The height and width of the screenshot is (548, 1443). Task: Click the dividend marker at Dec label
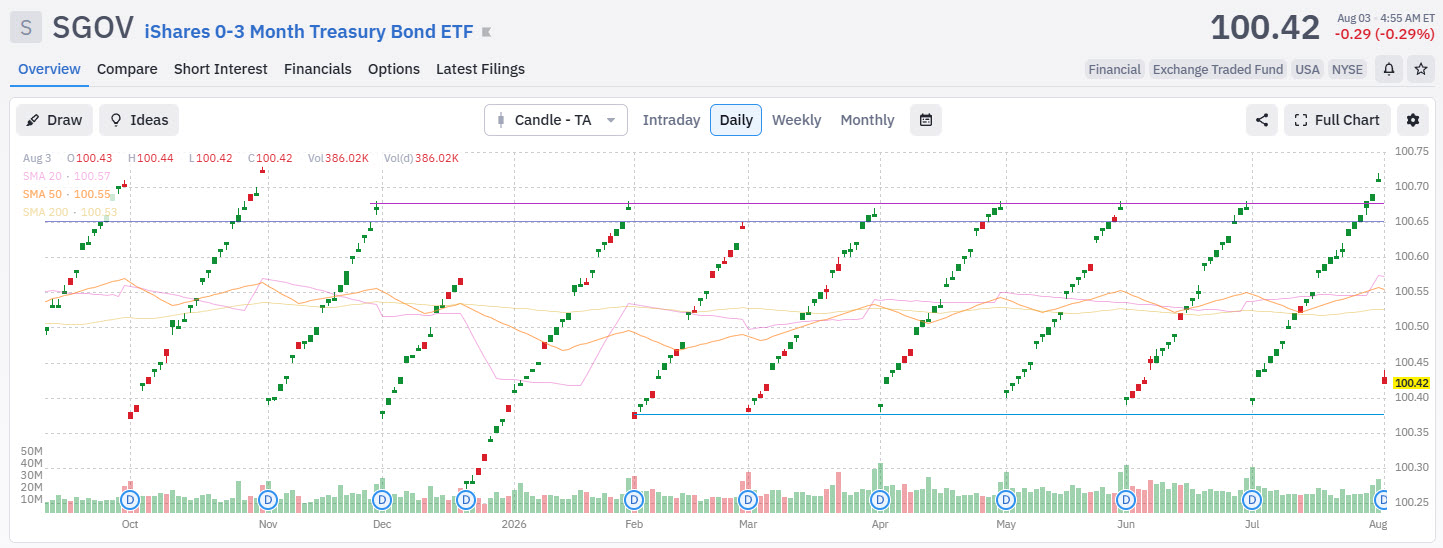381,498
